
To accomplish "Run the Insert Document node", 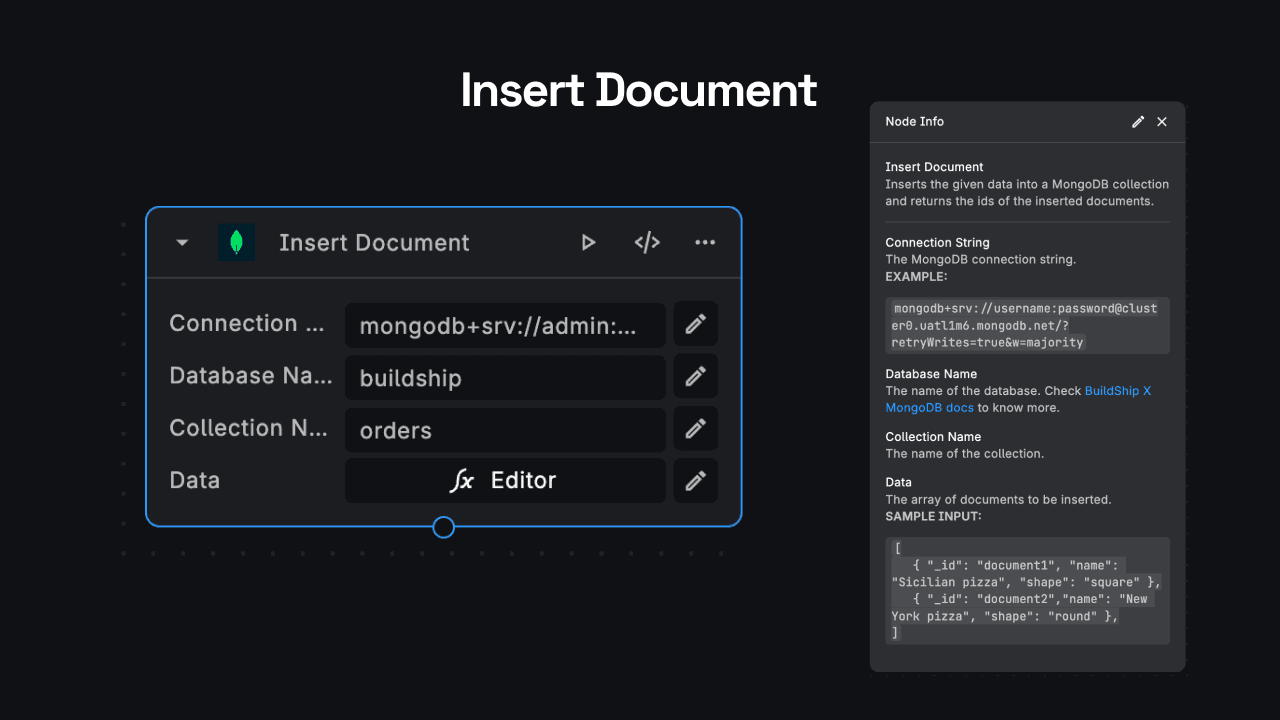I will click(x=588, y=243).
